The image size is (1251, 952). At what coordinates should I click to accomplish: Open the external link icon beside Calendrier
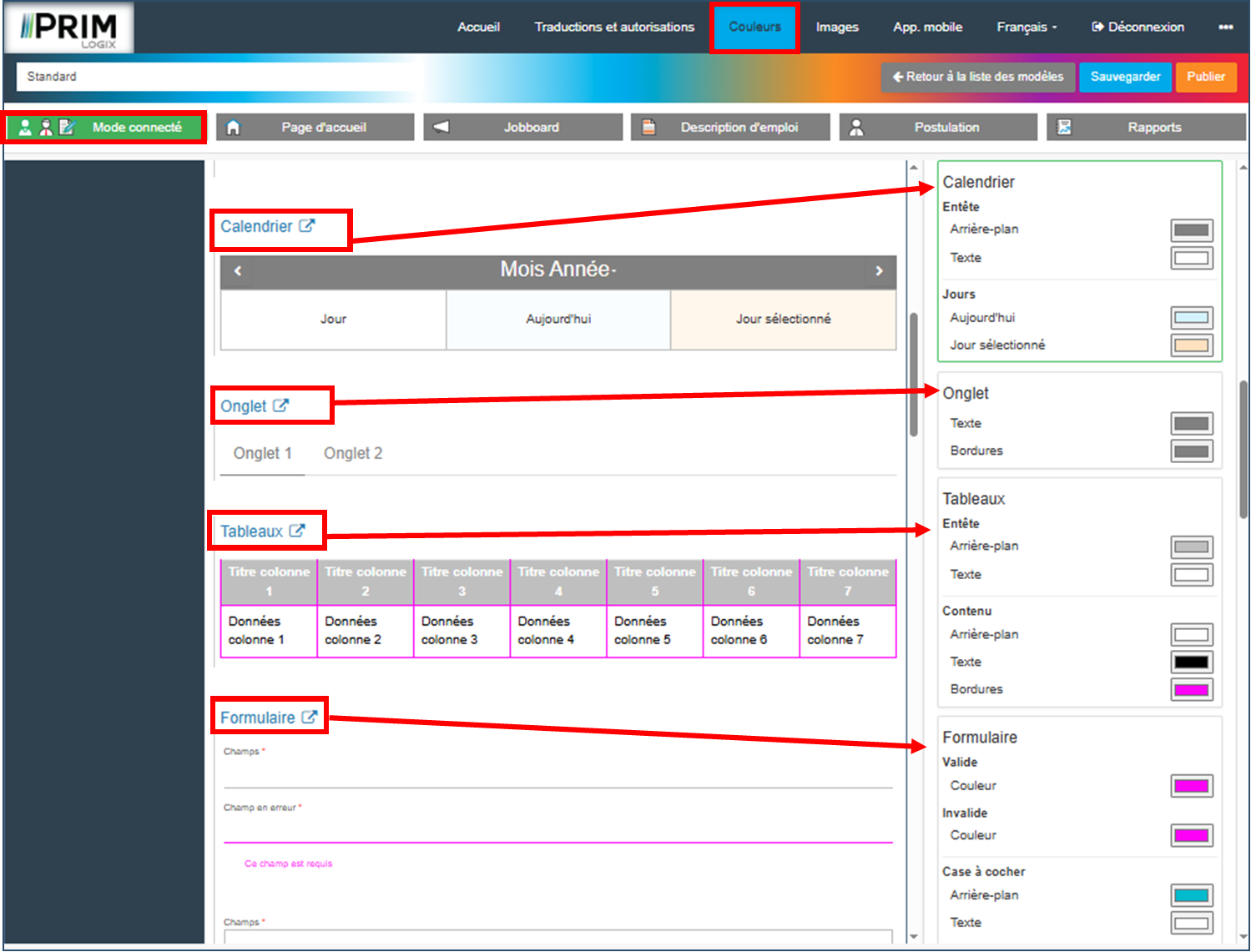click(307, 226)
